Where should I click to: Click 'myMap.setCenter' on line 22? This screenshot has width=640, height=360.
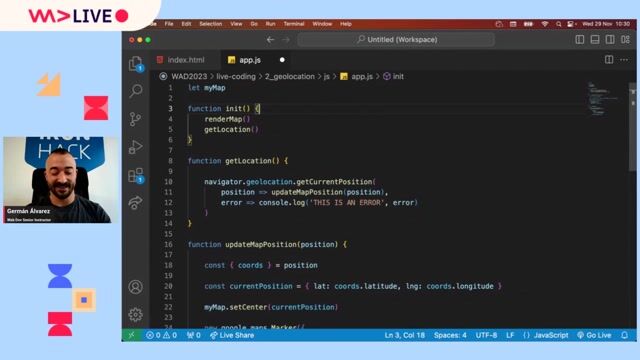tap(236, 307)
